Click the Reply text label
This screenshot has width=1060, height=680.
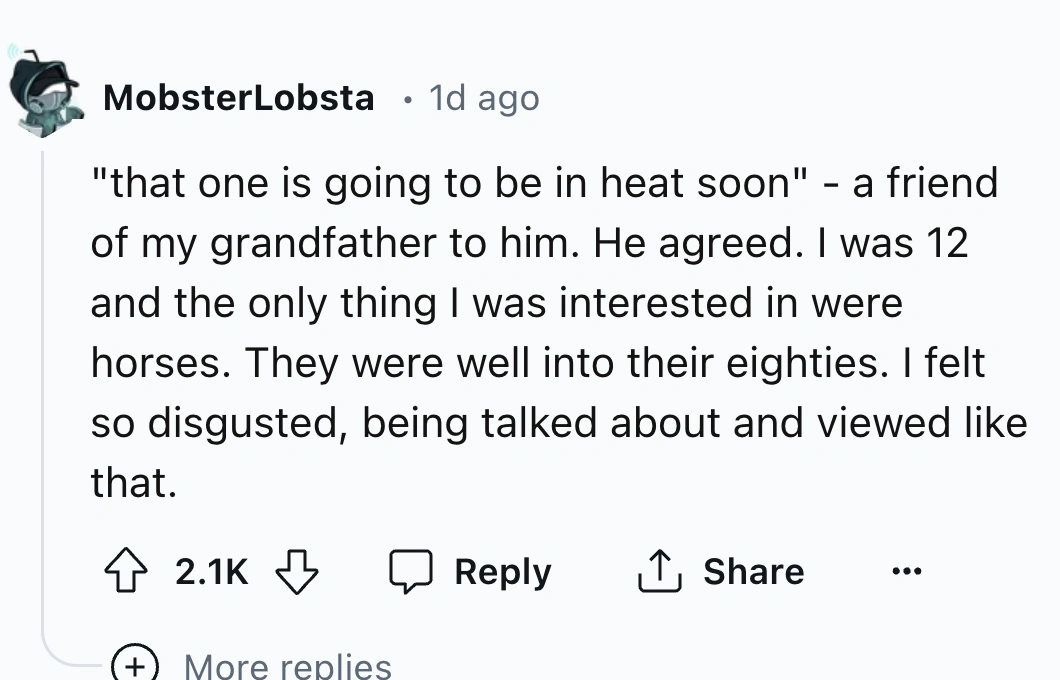pyautogui.click(x=502, y=572)
